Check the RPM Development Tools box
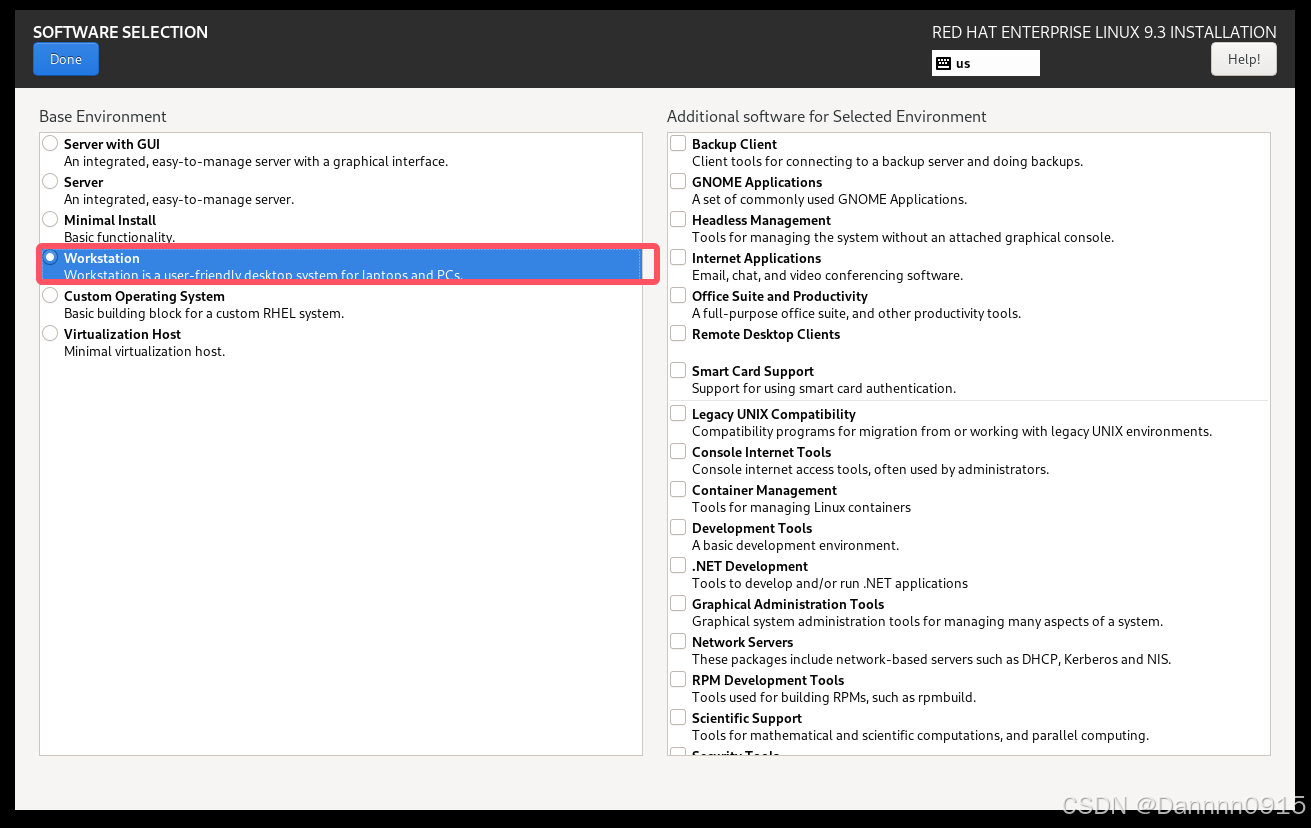This screenshot has width=1311, height=828. tap(678, 680)
